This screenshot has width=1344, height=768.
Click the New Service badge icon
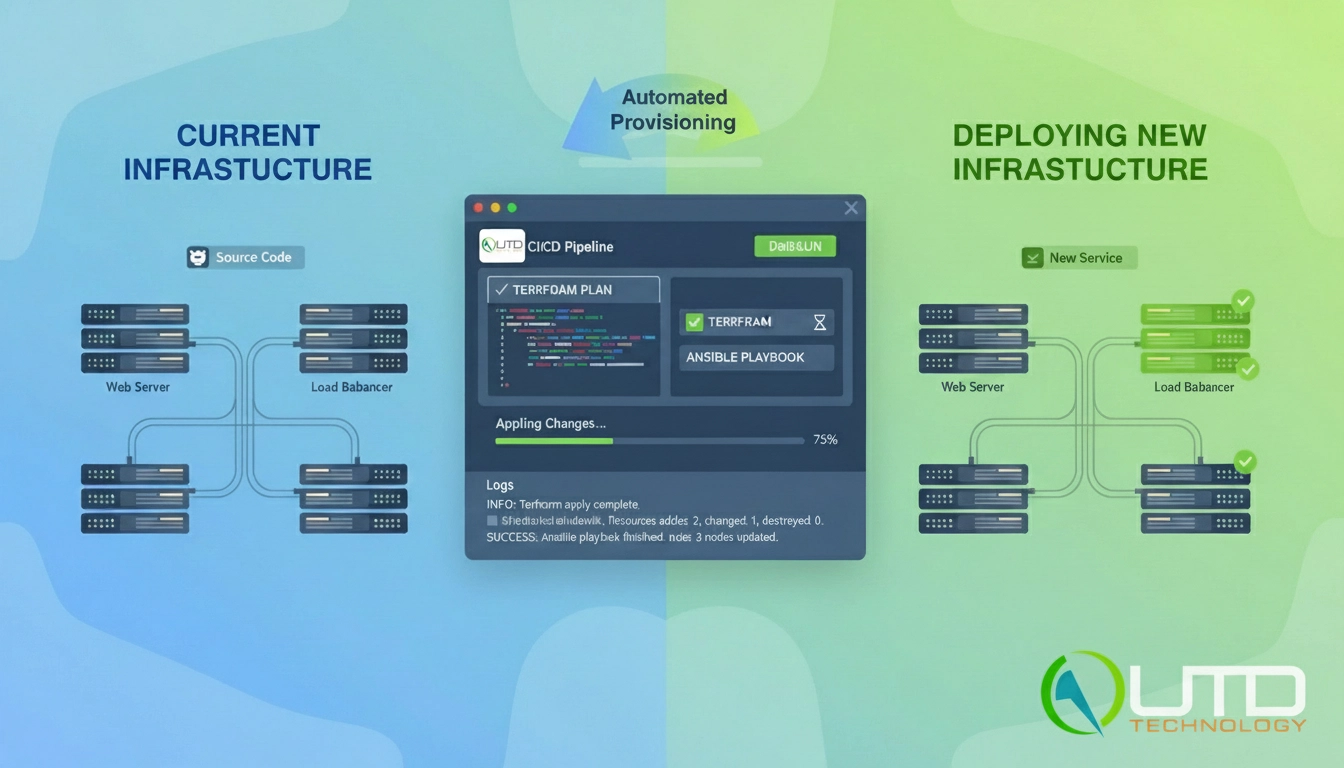click(1032, 258)
